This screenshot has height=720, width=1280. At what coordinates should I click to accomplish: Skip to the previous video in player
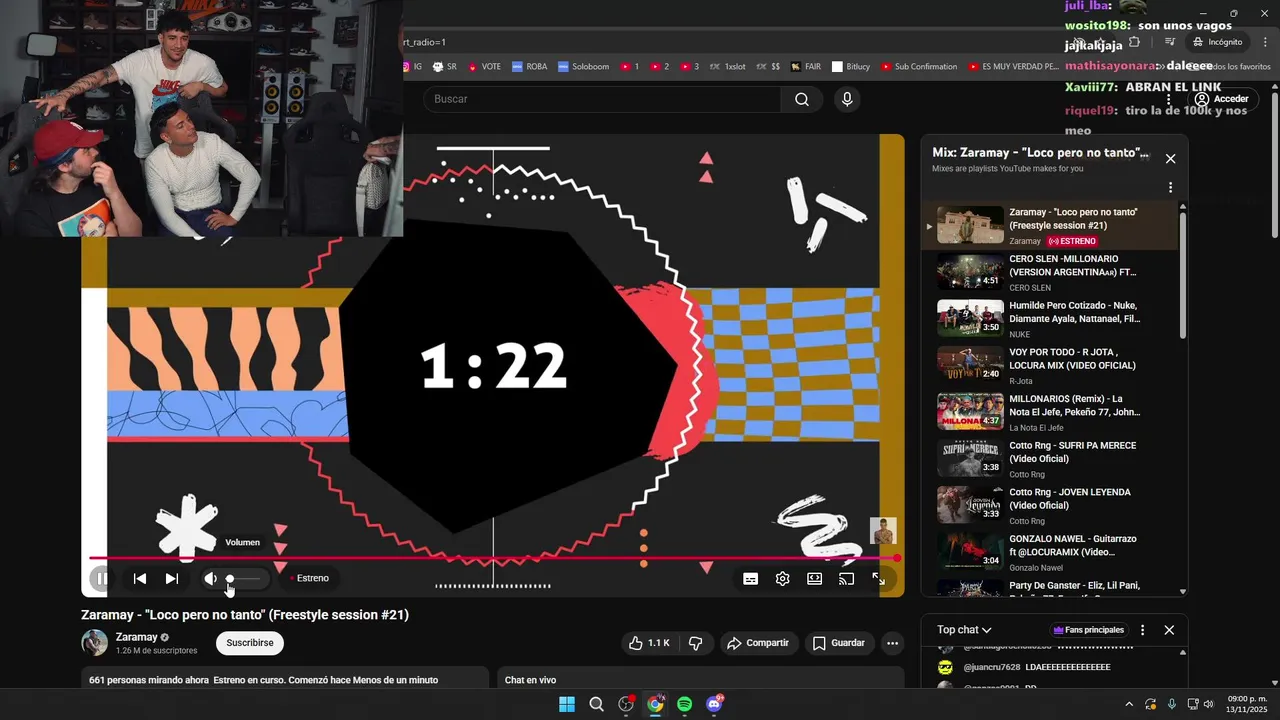140,578
